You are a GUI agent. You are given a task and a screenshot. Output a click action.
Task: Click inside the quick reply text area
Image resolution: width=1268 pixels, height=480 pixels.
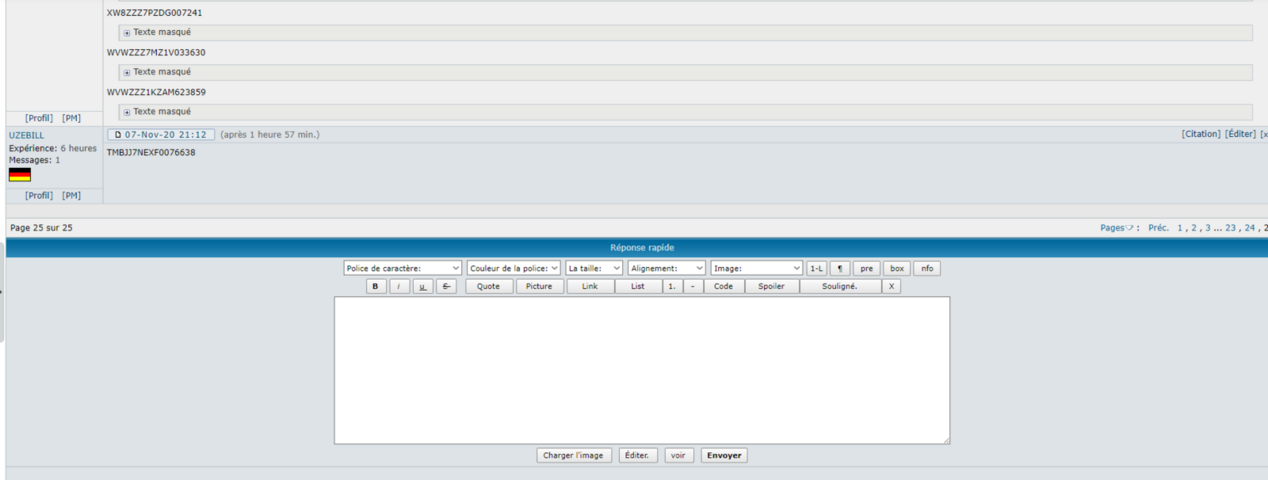click(641, 370)
